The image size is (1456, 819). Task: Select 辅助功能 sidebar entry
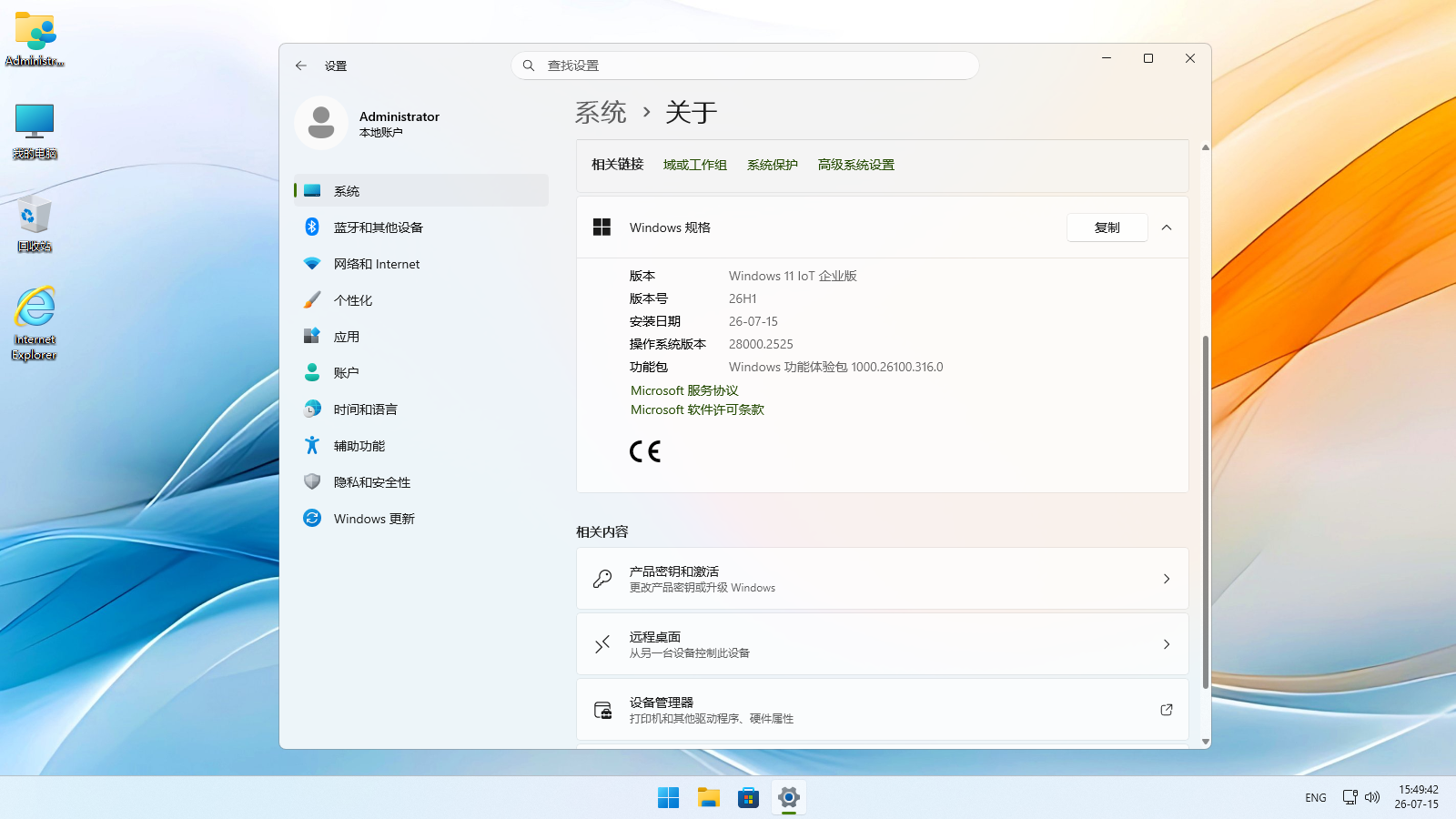(421, 445)
